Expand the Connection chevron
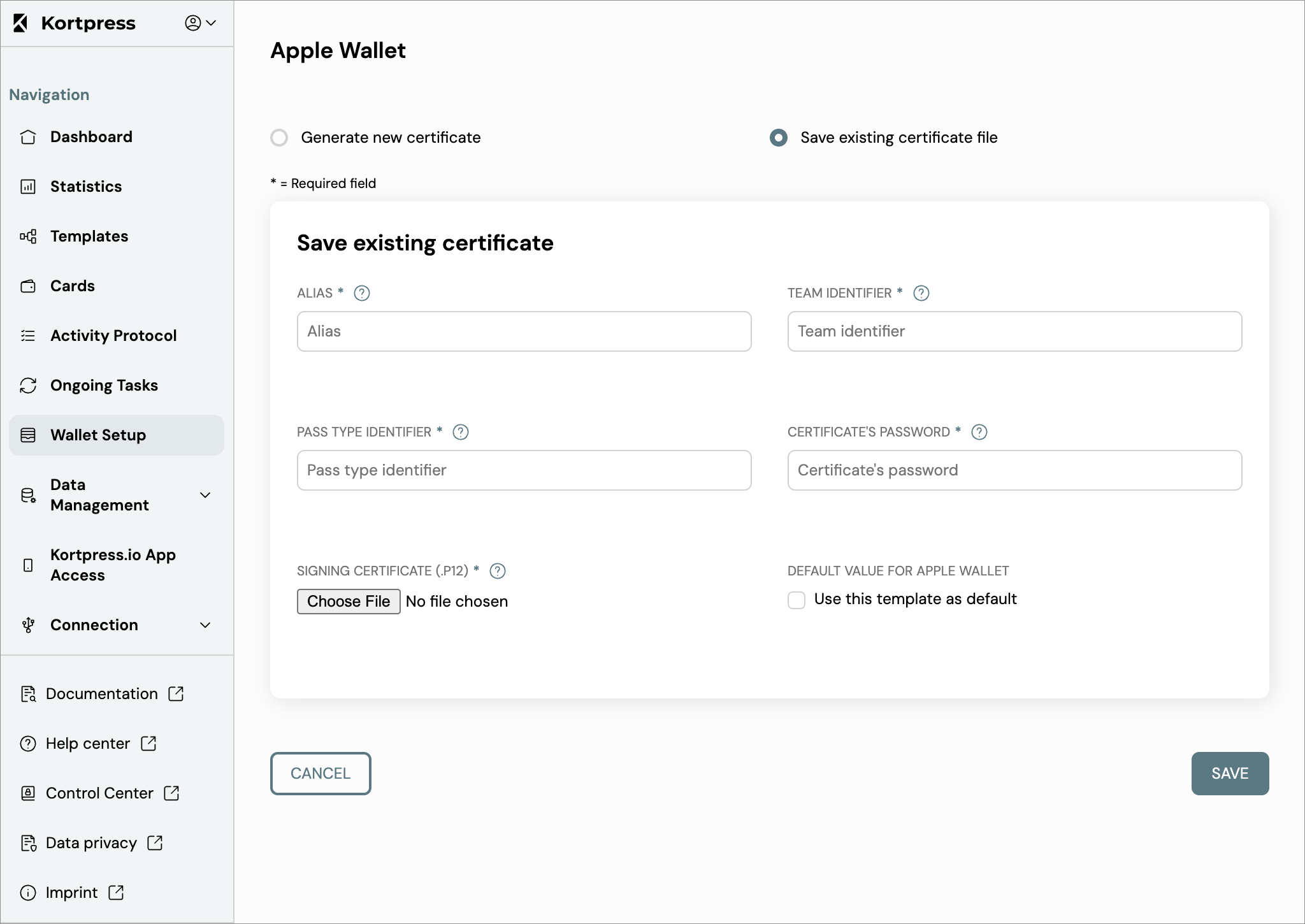Image resolution: width=1305 pixels, height=924 pixels. pyautogui.click(x=205, y=625)
